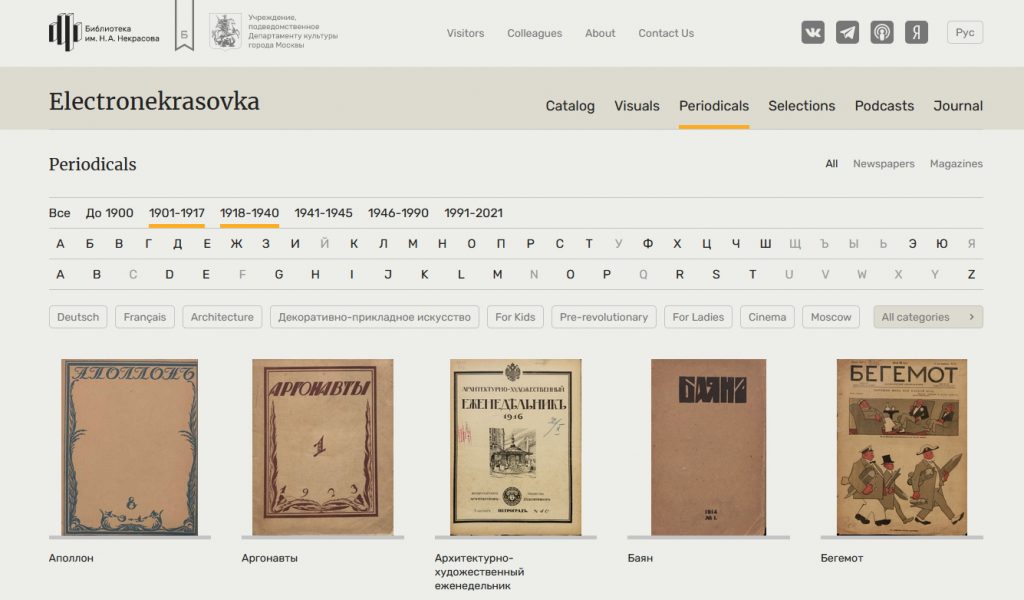Click the bookmark ribbon icon with letter Б

184,30
